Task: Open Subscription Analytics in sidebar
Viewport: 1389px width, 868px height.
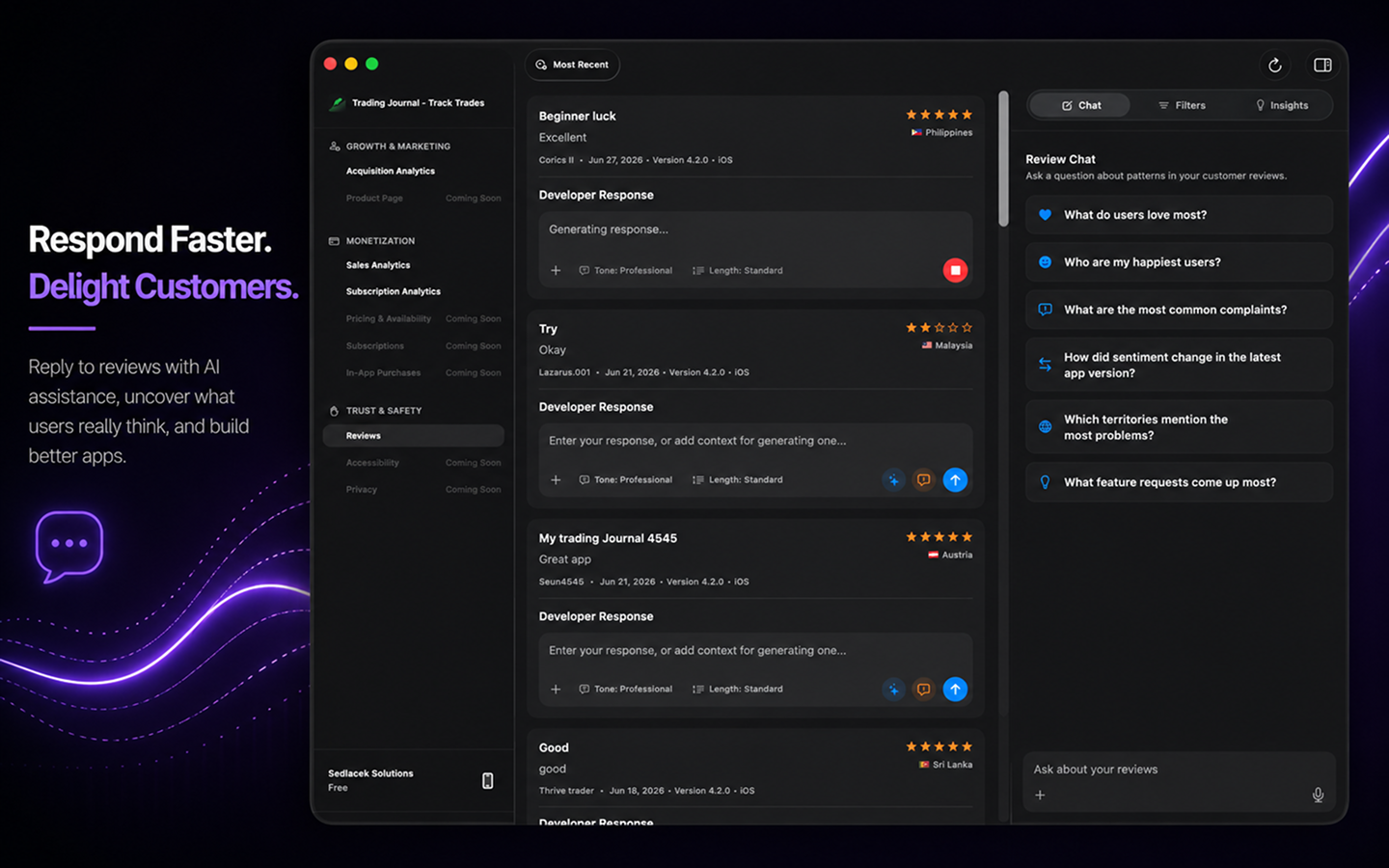Action: [x=394, y=291]
